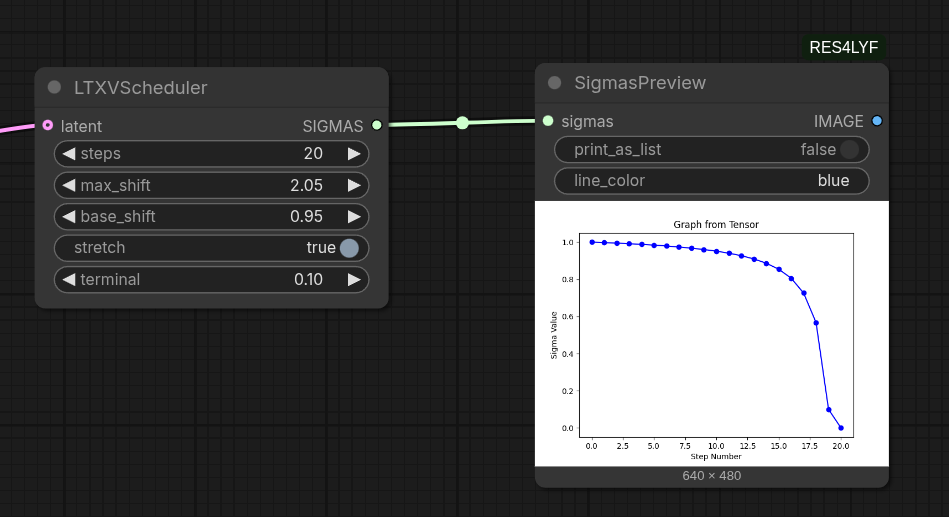
Task: Click the max_shift value 2.05
Action: tap(306, 185)
